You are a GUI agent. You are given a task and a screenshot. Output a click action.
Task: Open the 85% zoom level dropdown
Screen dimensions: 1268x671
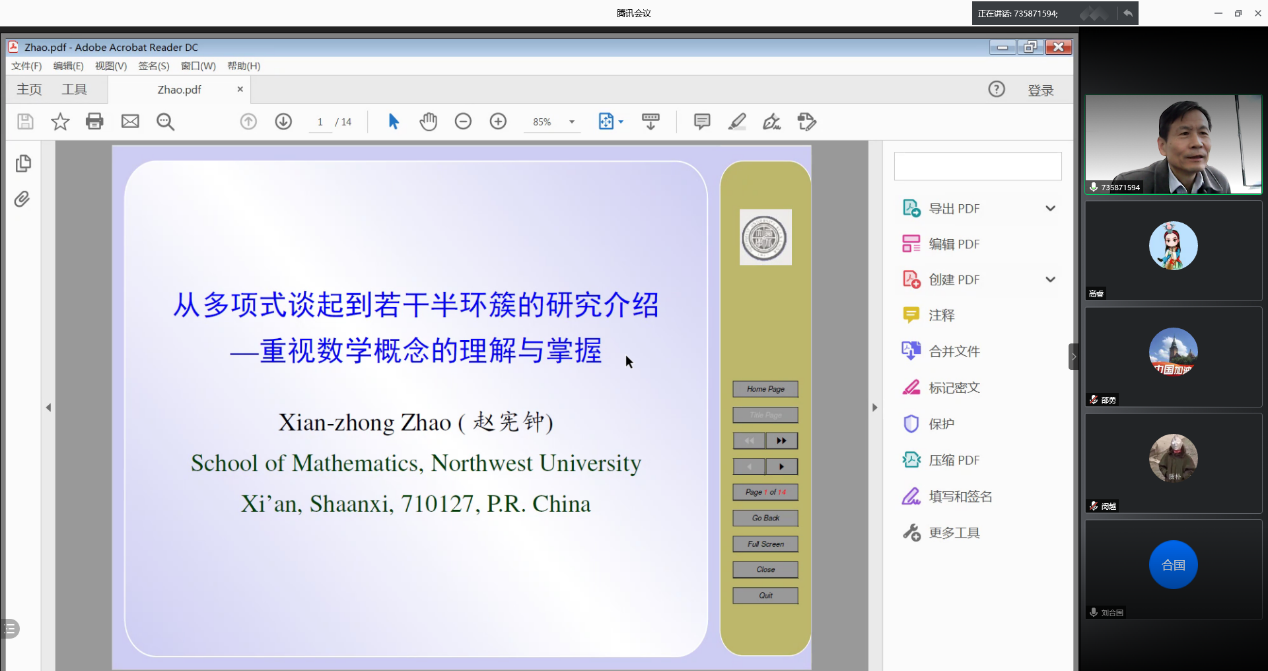(572, 122)
